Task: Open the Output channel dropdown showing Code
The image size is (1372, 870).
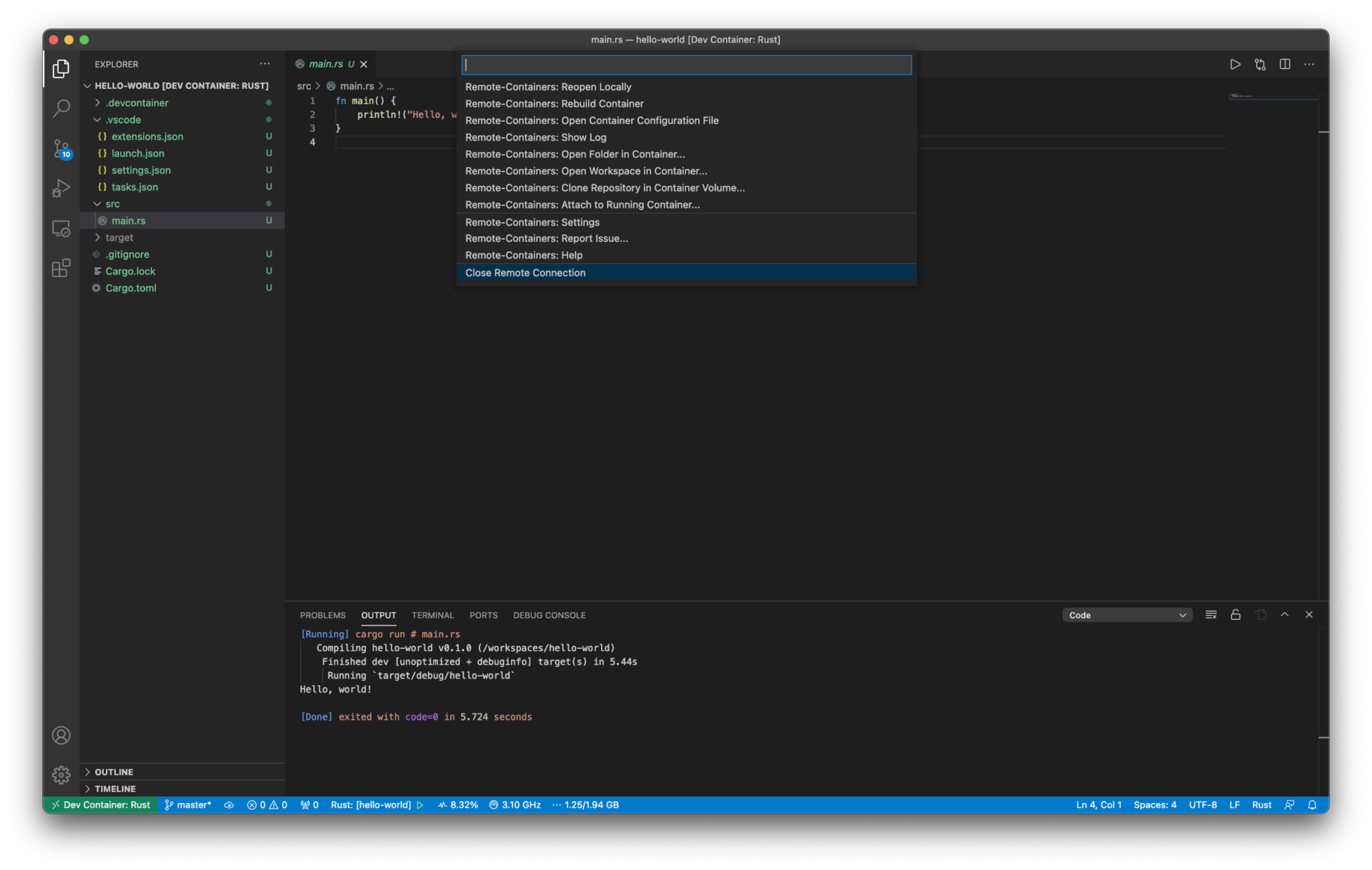Action: [x=1126, y=614]
